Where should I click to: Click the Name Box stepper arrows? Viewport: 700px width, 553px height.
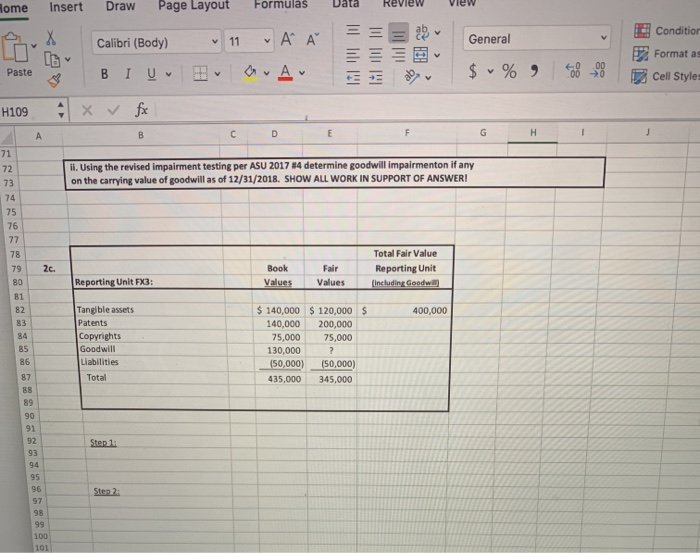(x=61, y=110)
